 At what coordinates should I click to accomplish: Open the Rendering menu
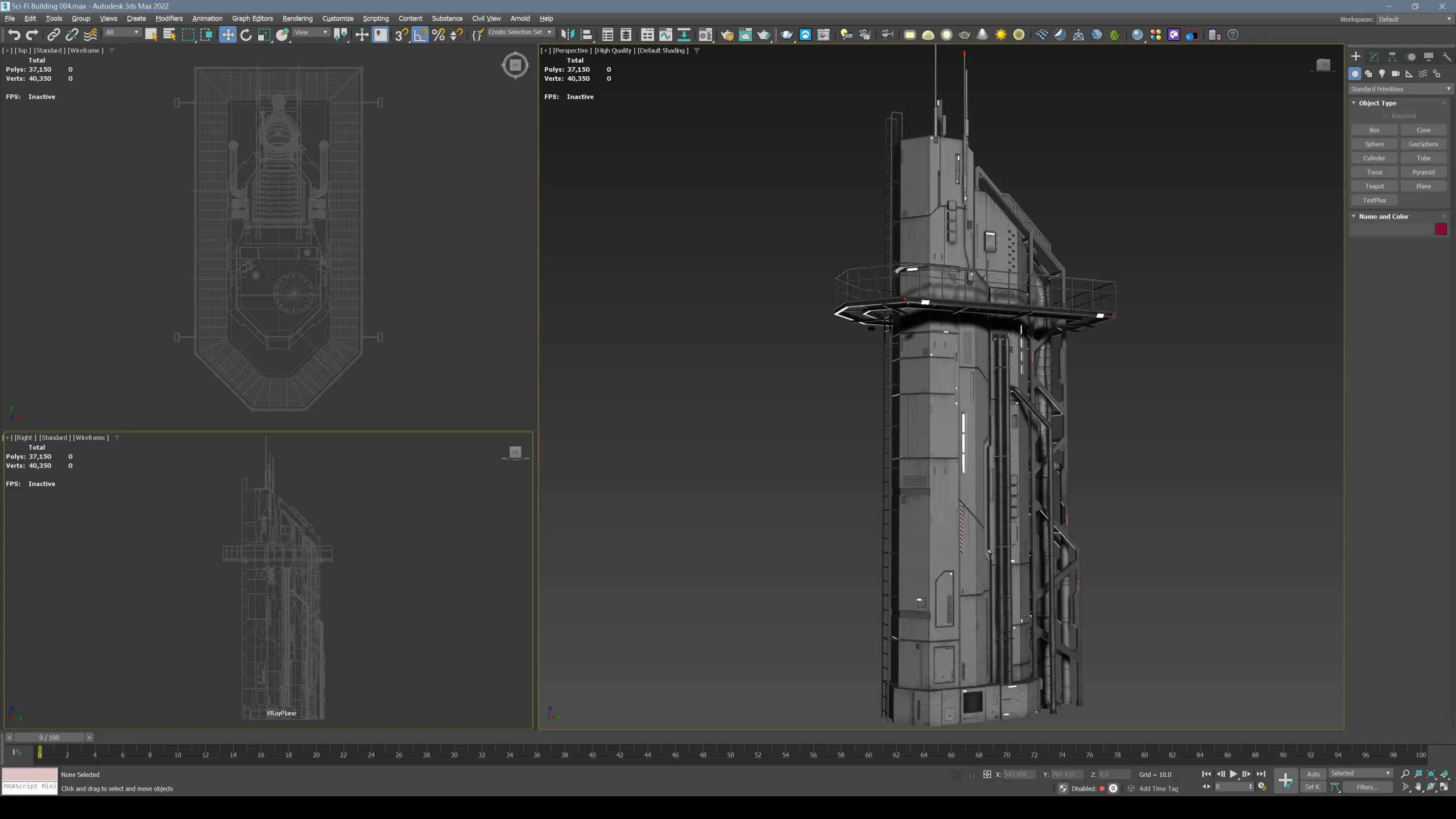(x=297, y=19)
